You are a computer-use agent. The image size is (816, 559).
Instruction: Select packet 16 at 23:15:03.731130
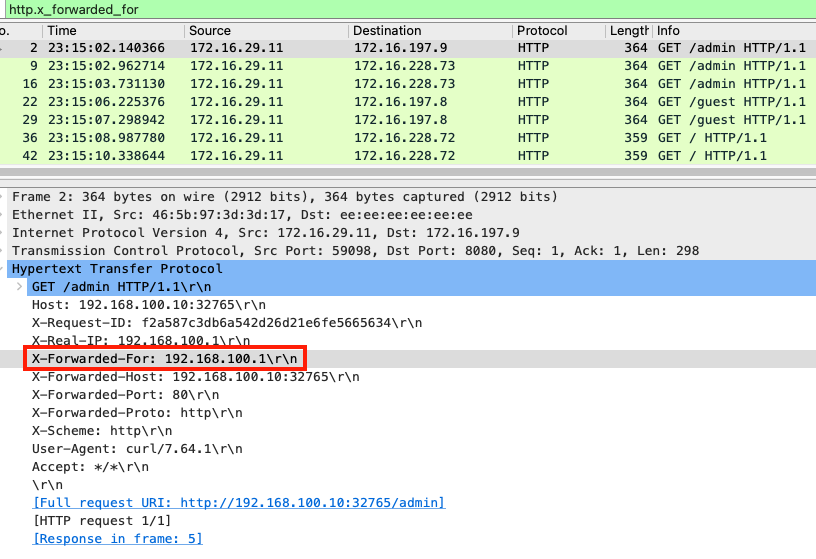(408, 84)
